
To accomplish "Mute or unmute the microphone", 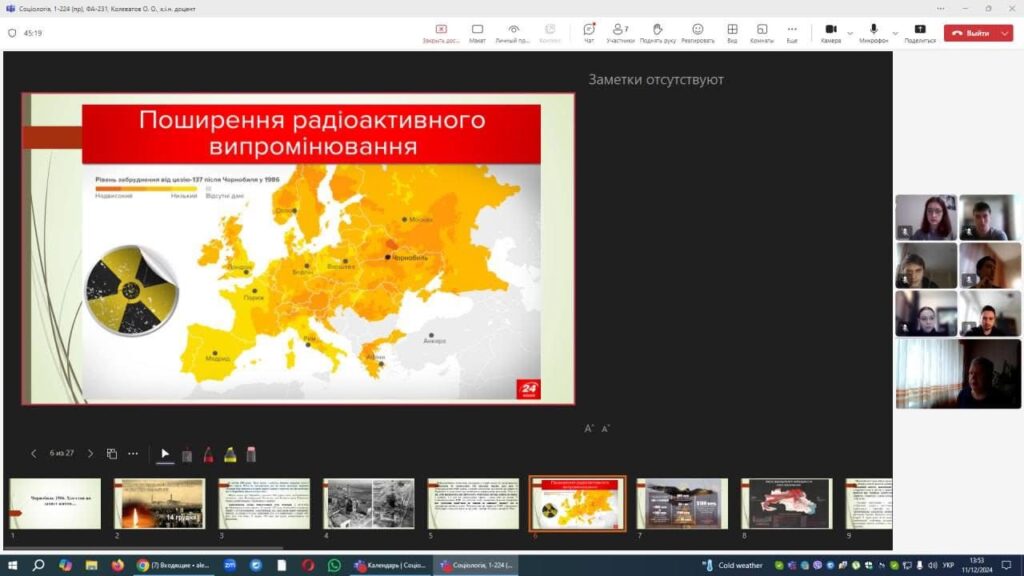I will (873, 32).
